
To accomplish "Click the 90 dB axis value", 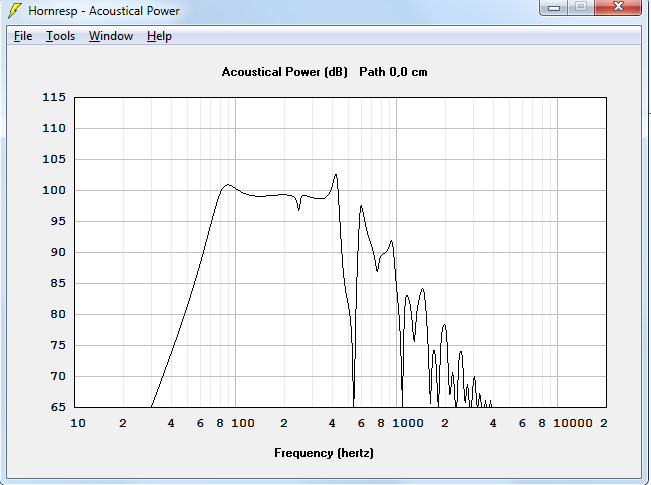I will pos(58,252).
